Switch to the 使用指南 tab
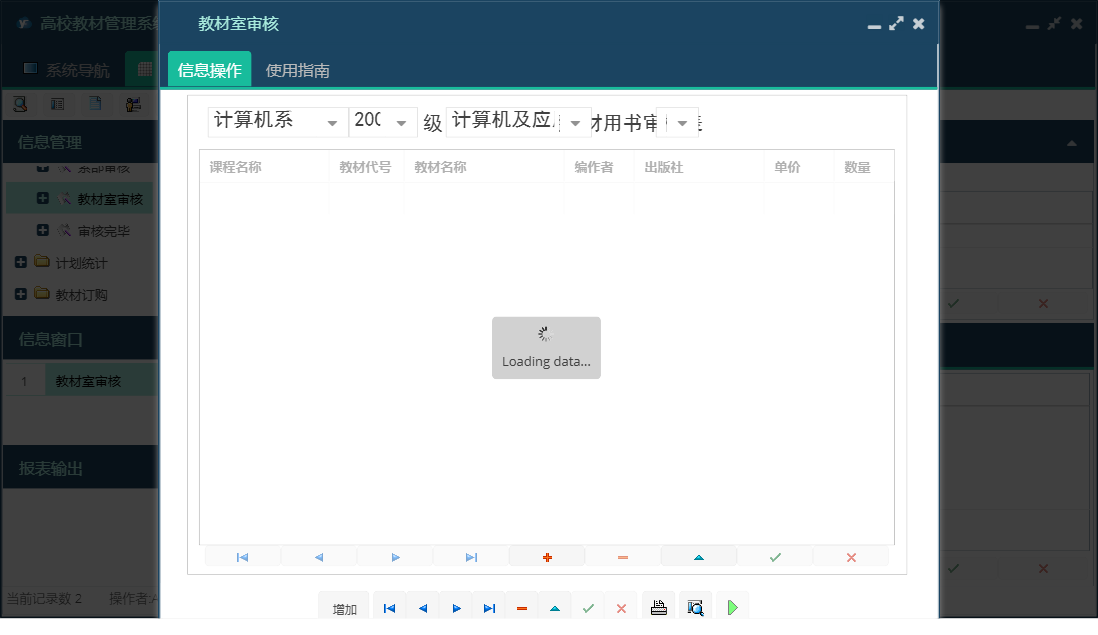The width and height of the screenshot is (1098, 635). (x=295, y=70)
